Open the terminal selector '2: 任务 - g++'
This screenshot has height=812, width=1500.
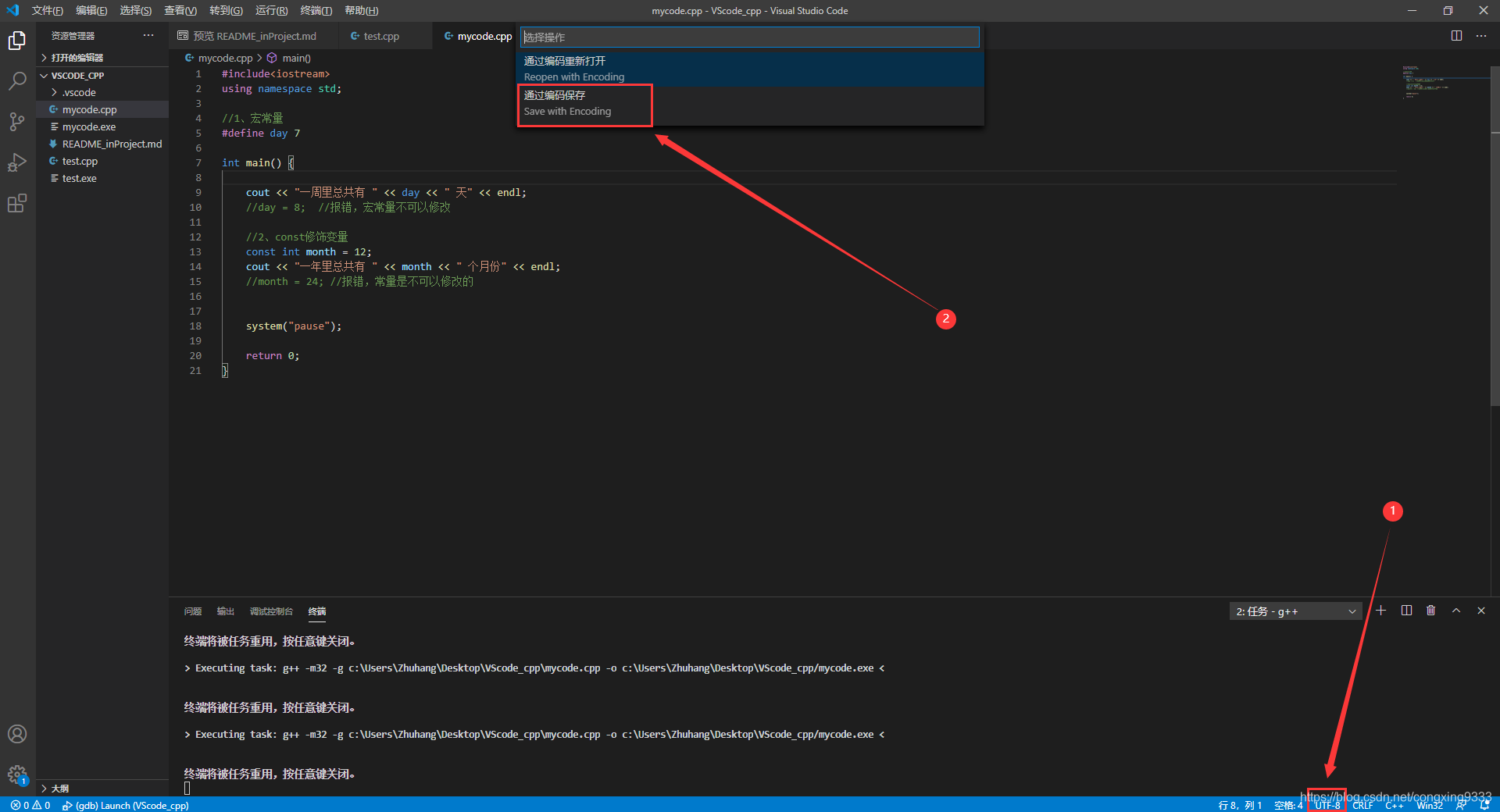1296,611
